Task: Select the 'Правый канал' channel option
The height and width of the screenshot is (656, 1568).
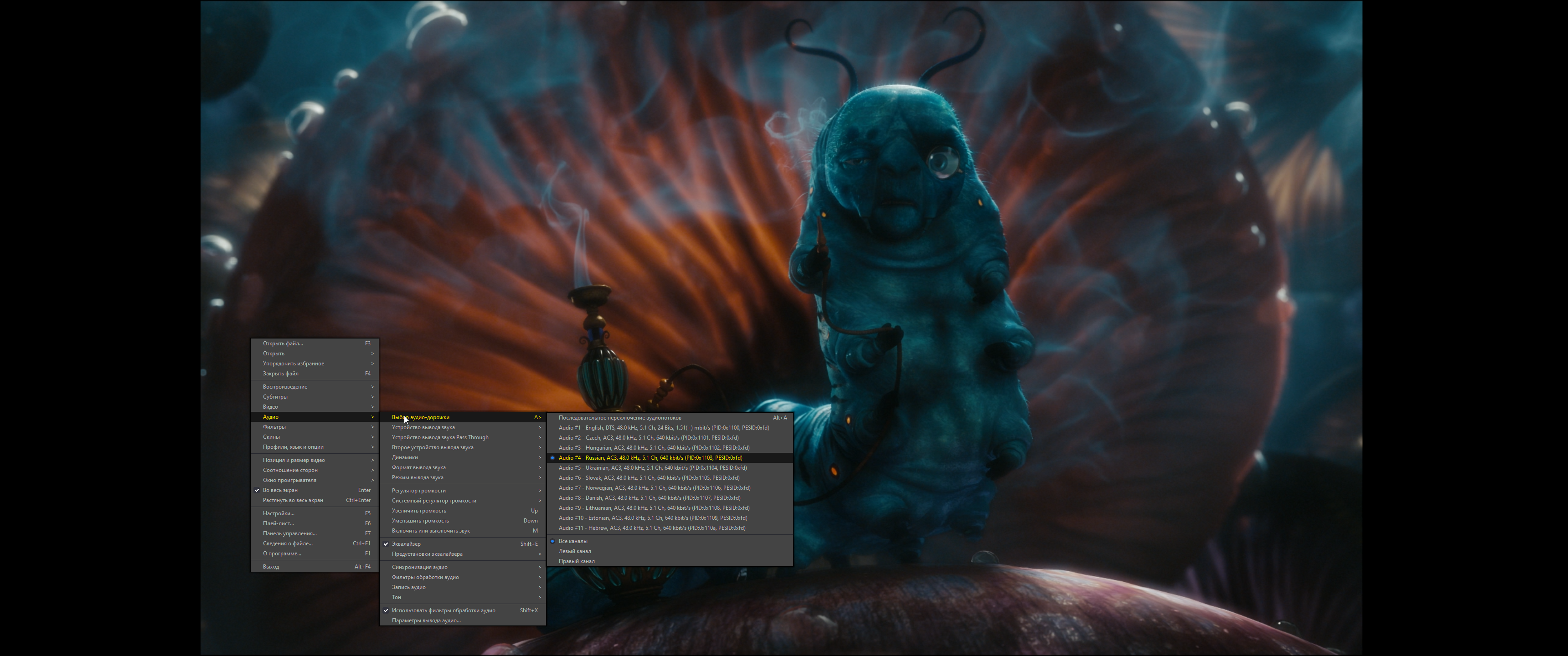Action: [x=670, y=561]
